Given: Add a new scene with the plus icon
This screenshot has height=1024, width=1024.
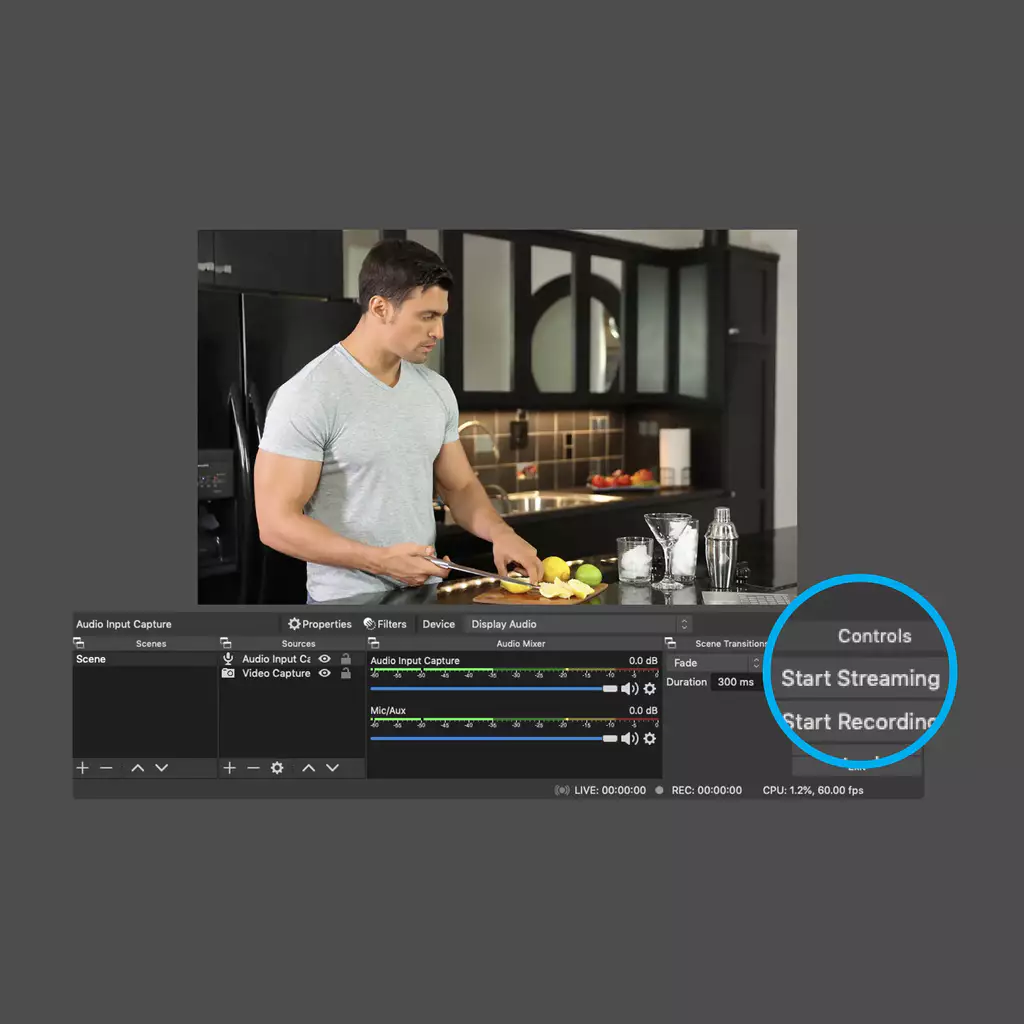Looking at the screenshot, I should pyautogui.click(x=82, y=767).
